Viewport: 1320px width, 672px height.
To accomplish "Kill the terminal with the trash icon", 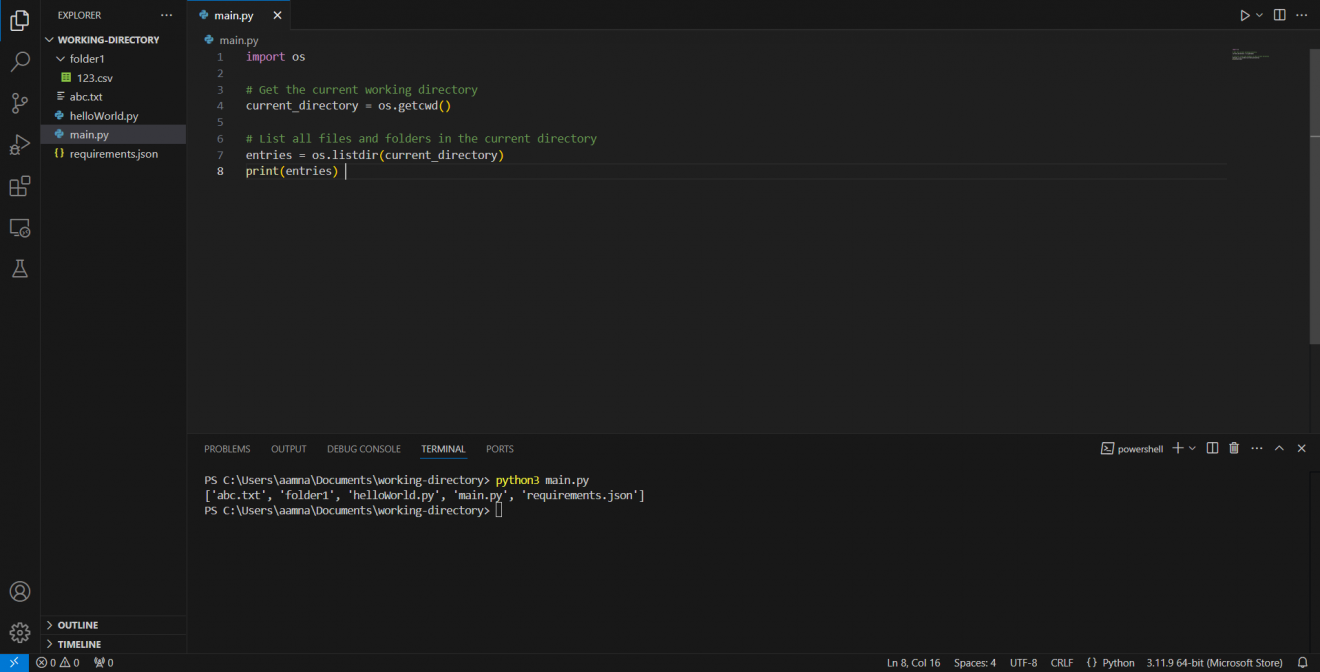I will point(1234,448).
